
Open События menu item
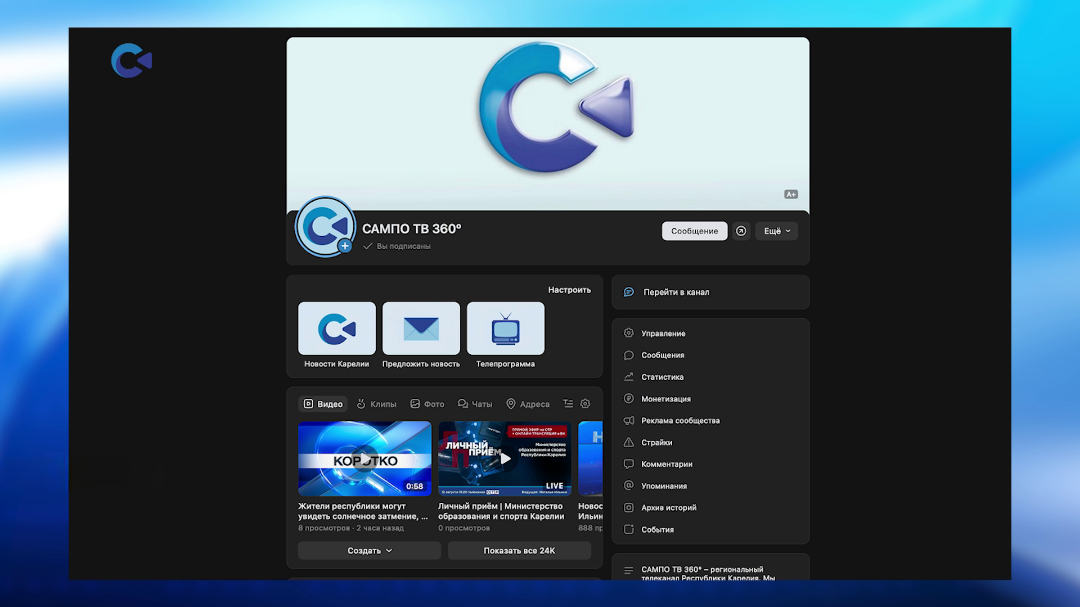pyautogui.click(x=711, y=530)
